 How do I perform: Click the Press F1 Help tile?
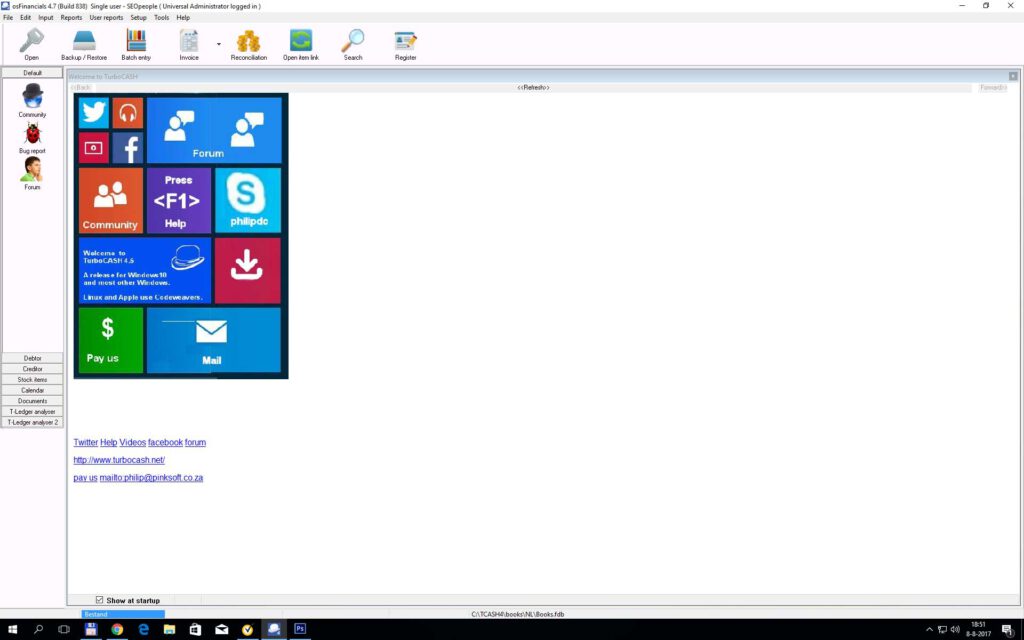(178, 200)
